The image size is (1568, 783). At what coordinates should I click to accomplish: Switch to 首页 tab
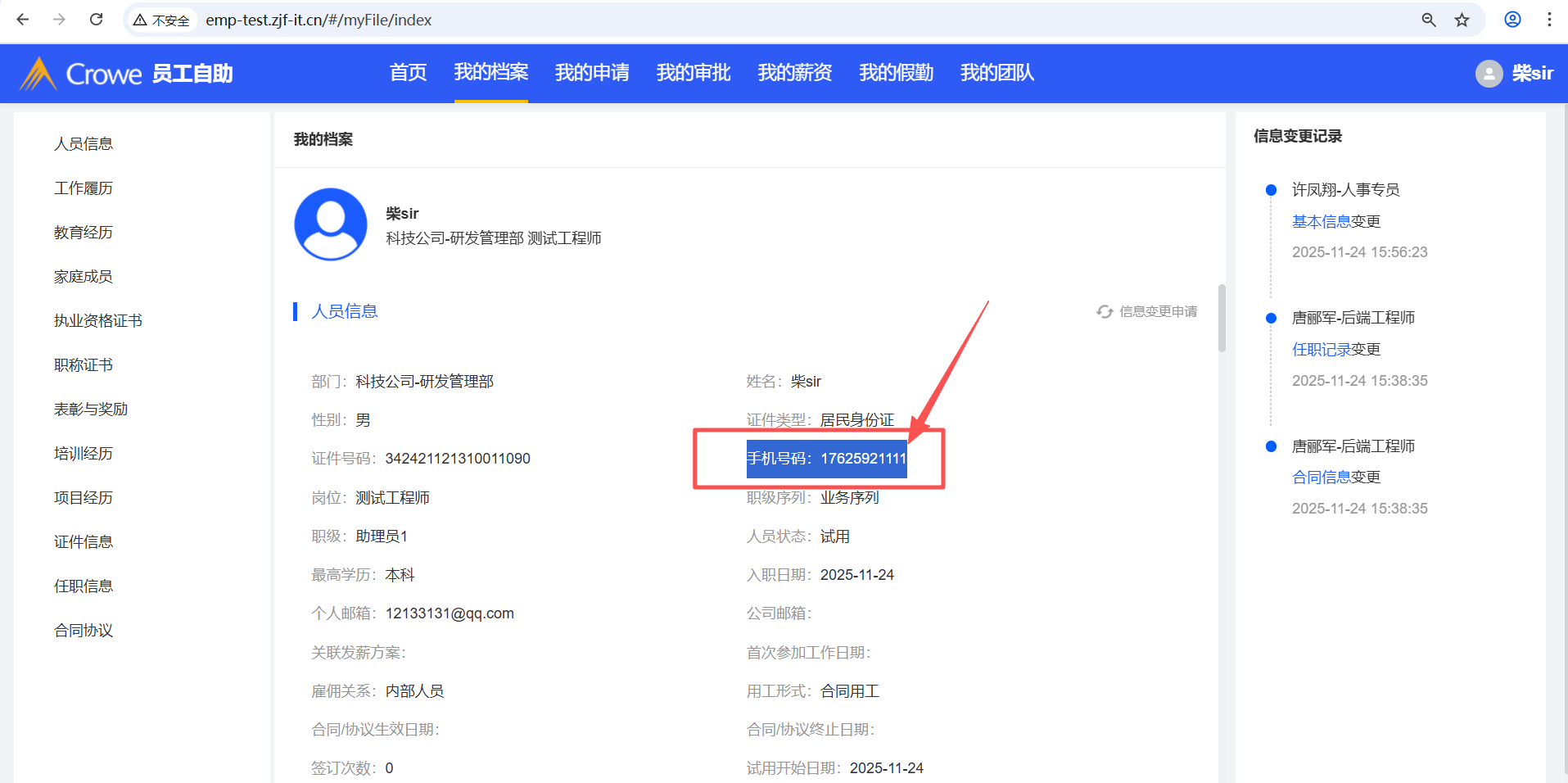[408, 73]
